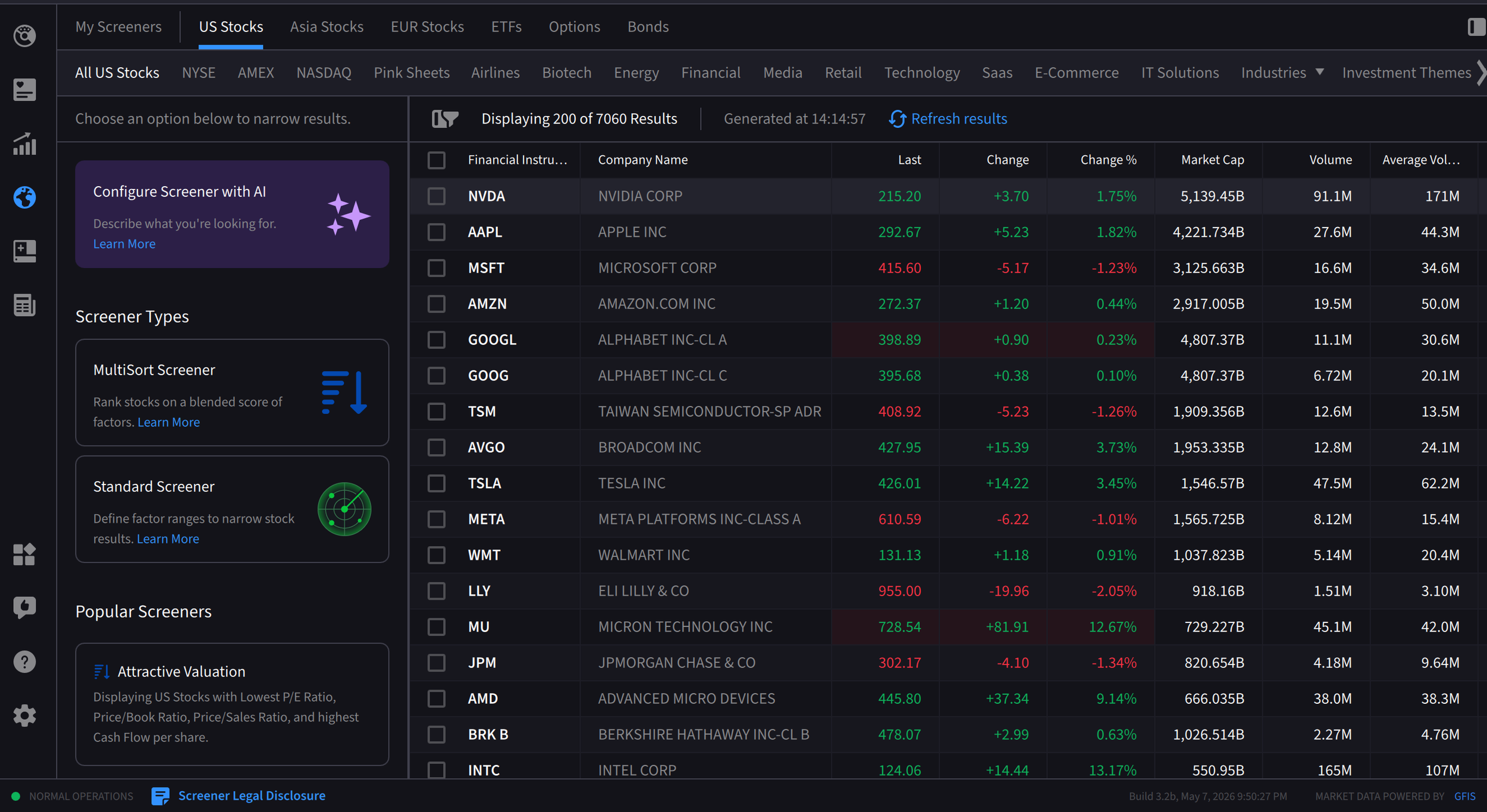Check the GOOGL row checkbox

(437, 339)
